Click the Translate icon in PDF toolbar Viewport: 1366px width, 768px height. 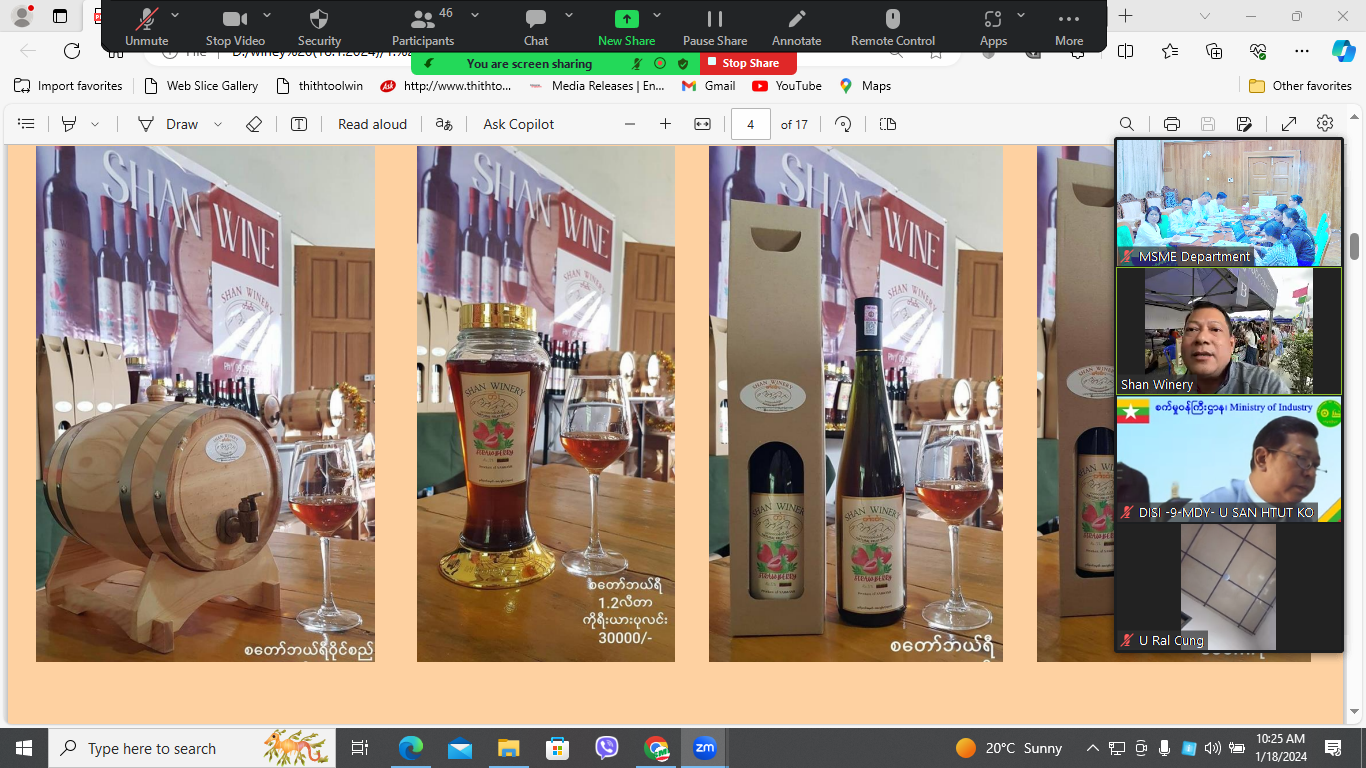tap(444, 124)
